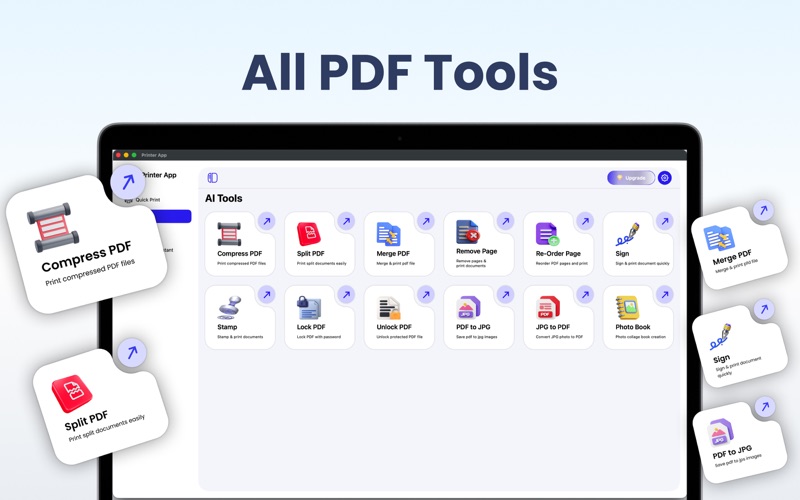Click the Lock PDF padlock icon
The width and height of the screenshot is (800, 500).
click(309, 308)
